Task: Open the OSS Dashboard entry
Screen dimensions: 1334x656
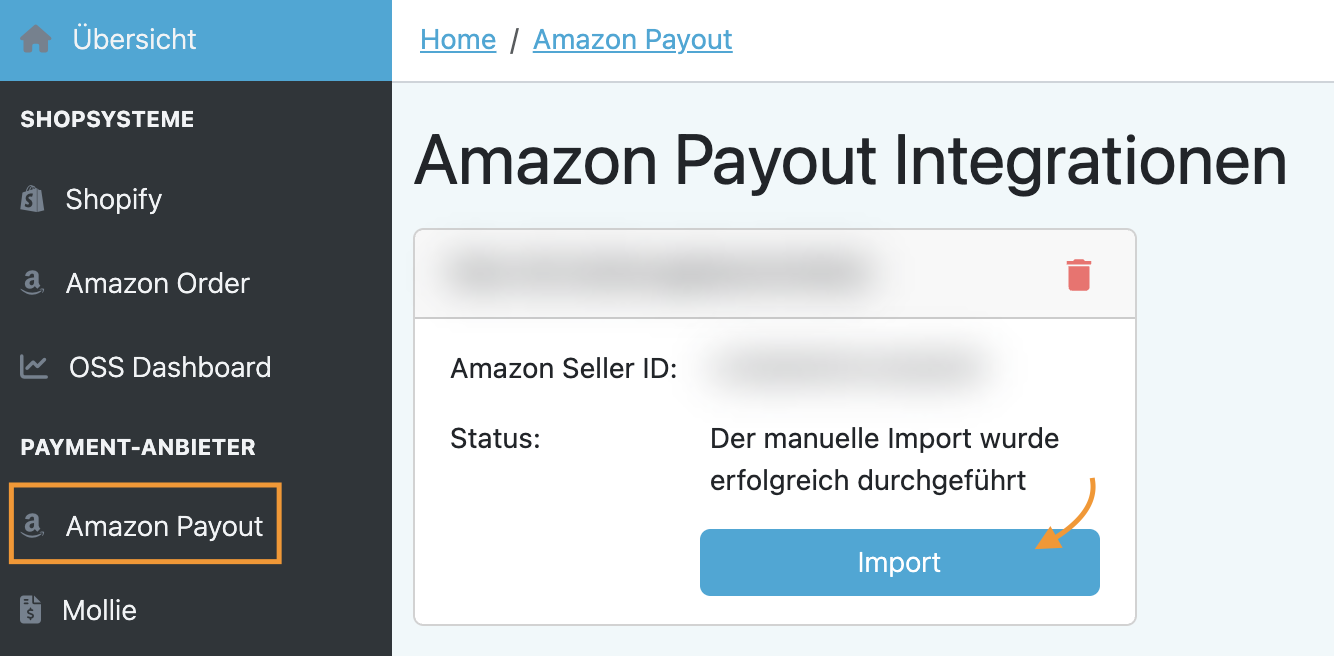Action: (196, 367)
